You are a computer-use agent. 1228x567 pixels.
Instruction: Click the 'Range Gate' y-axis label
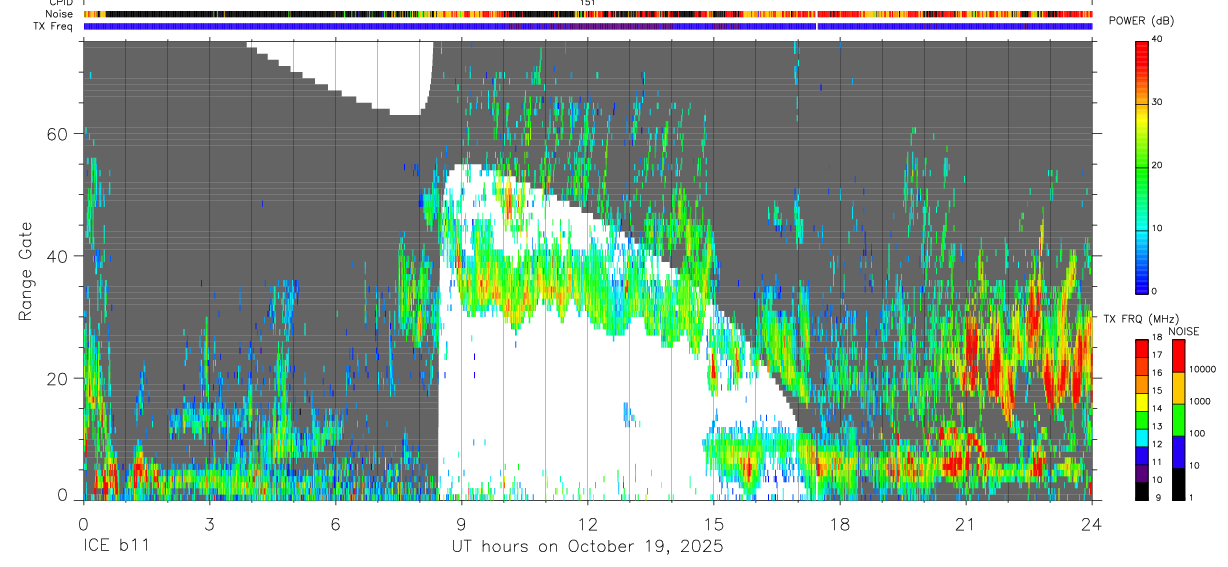pos(25,271)
